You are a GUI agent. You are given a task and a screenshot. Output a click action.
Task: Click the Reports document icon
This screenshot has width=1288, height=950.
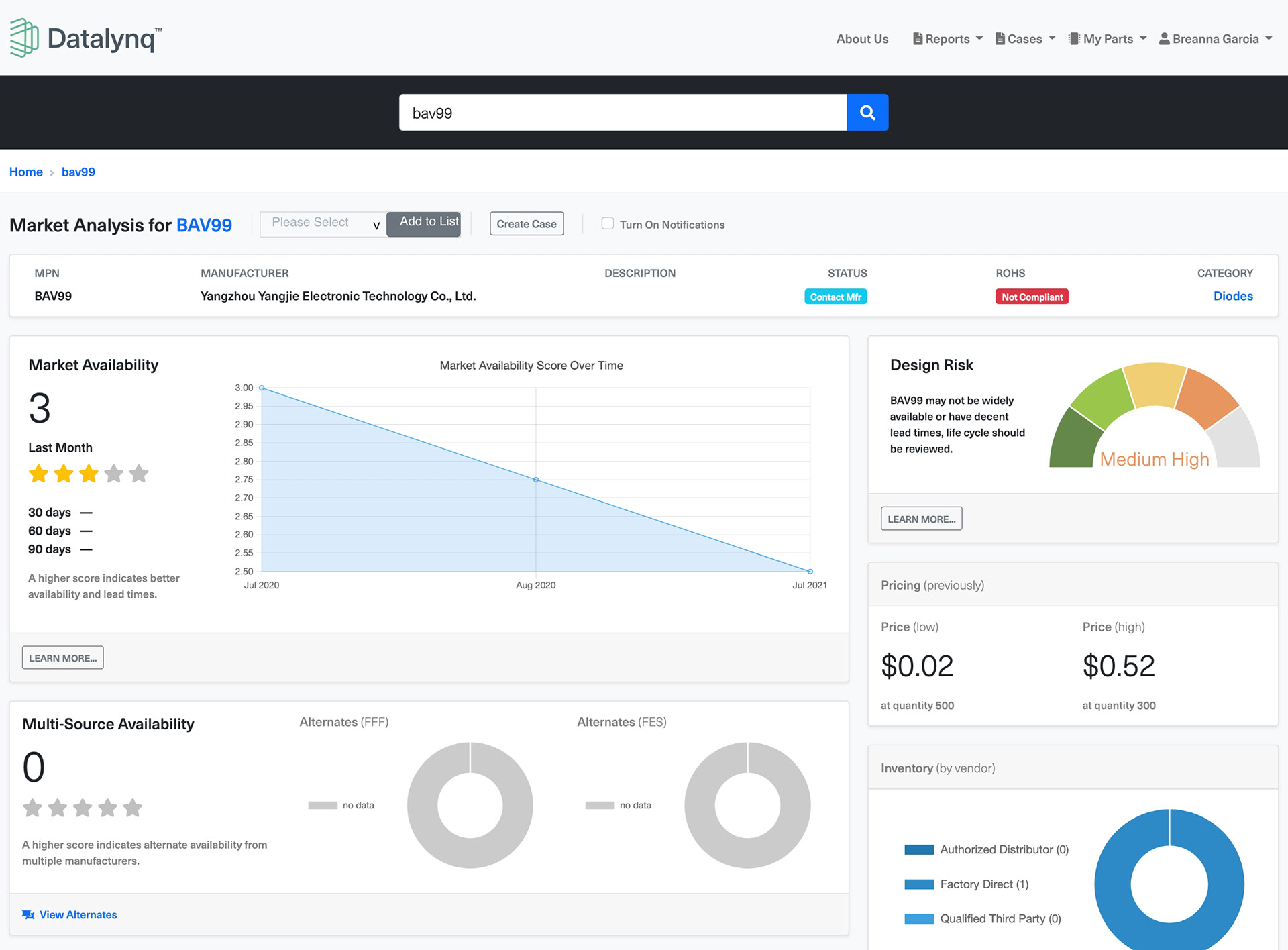(918, 39)
